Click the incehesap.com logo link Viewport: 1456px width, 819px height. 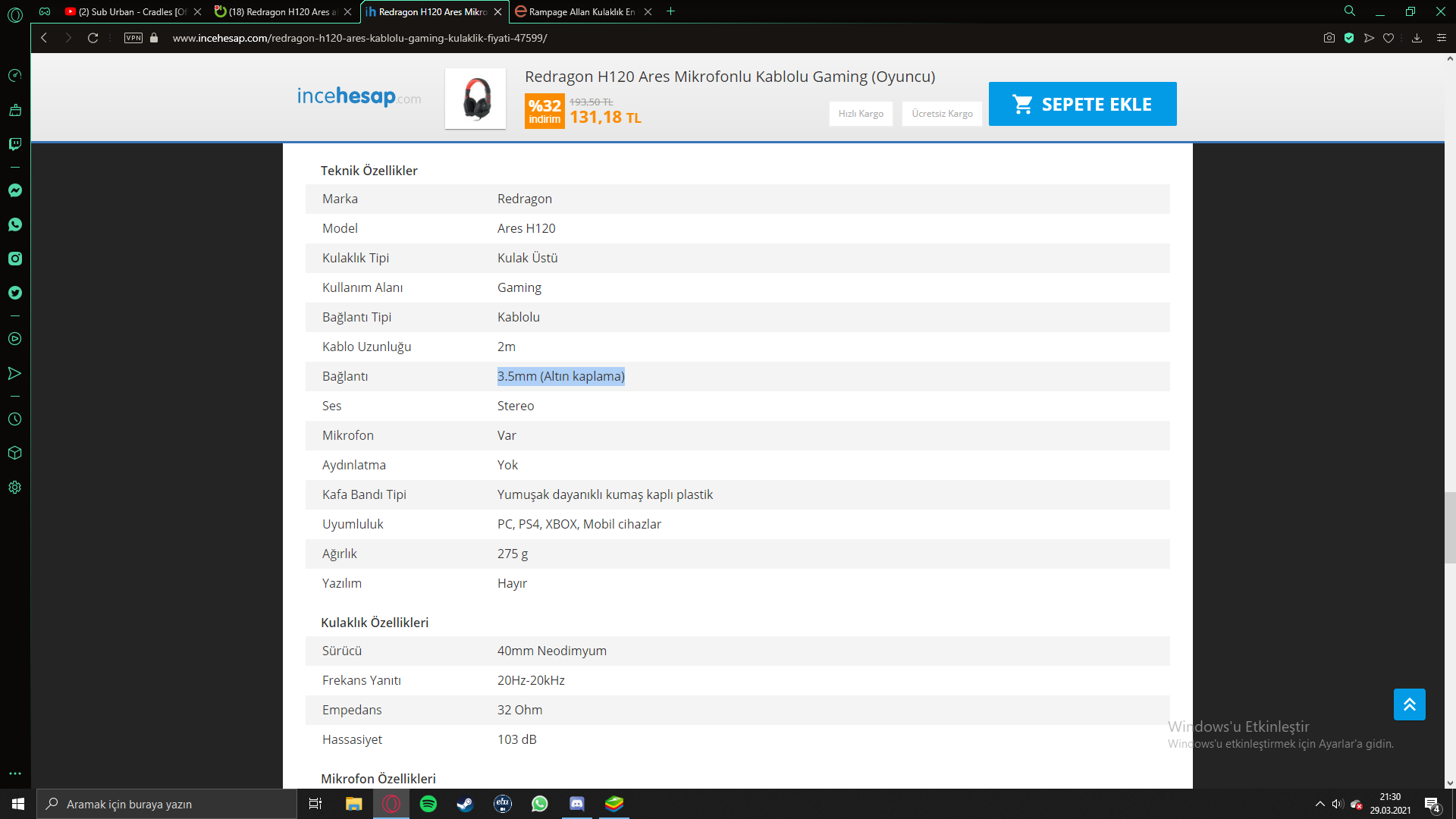(359, 97)
